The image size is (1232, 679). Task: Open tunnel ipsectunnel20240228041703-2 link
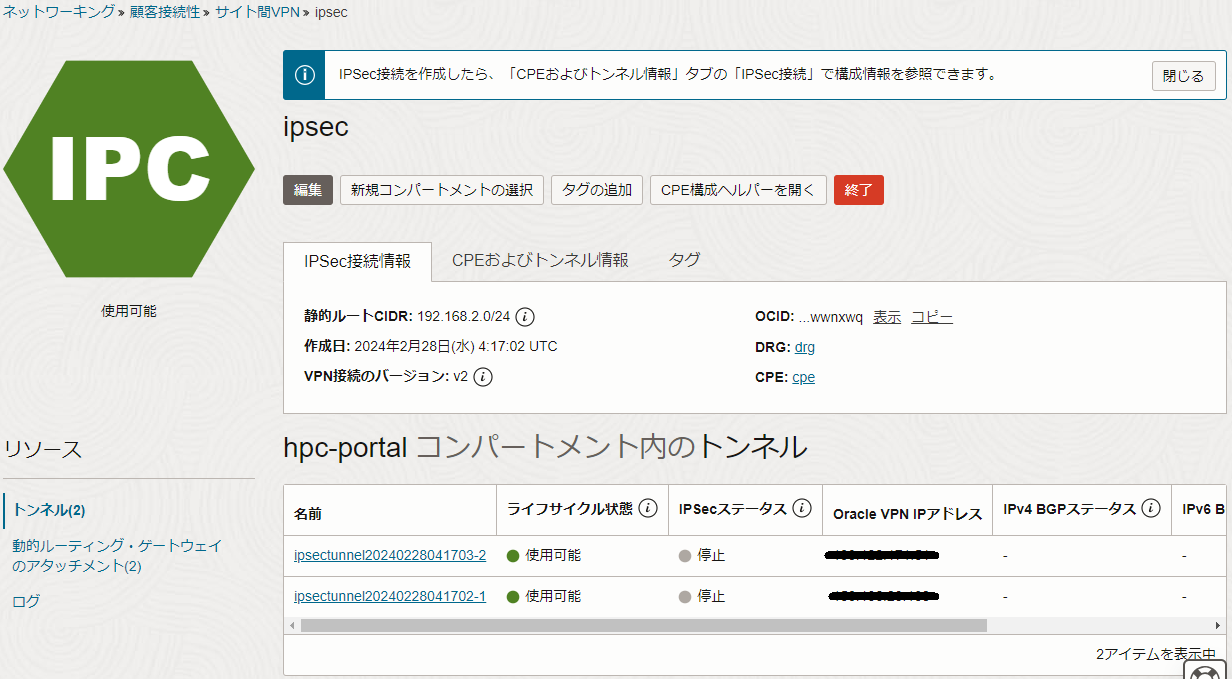pyautogui.click(x=390, y=555)
